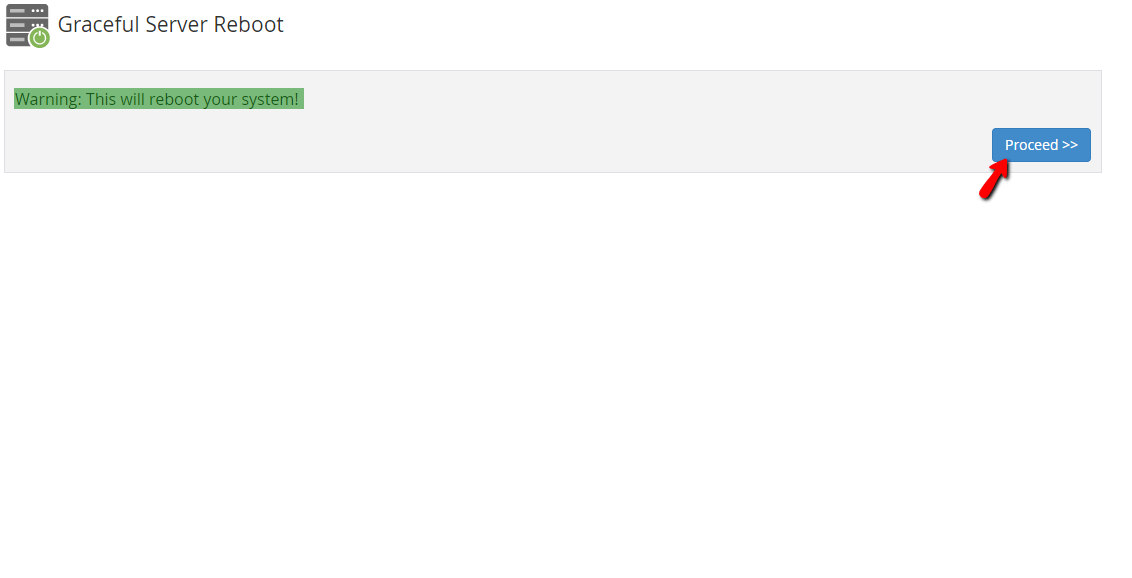Click the red arrow pointer annotation
Screen dimensions: 1132x578
(x=993, y=179)
